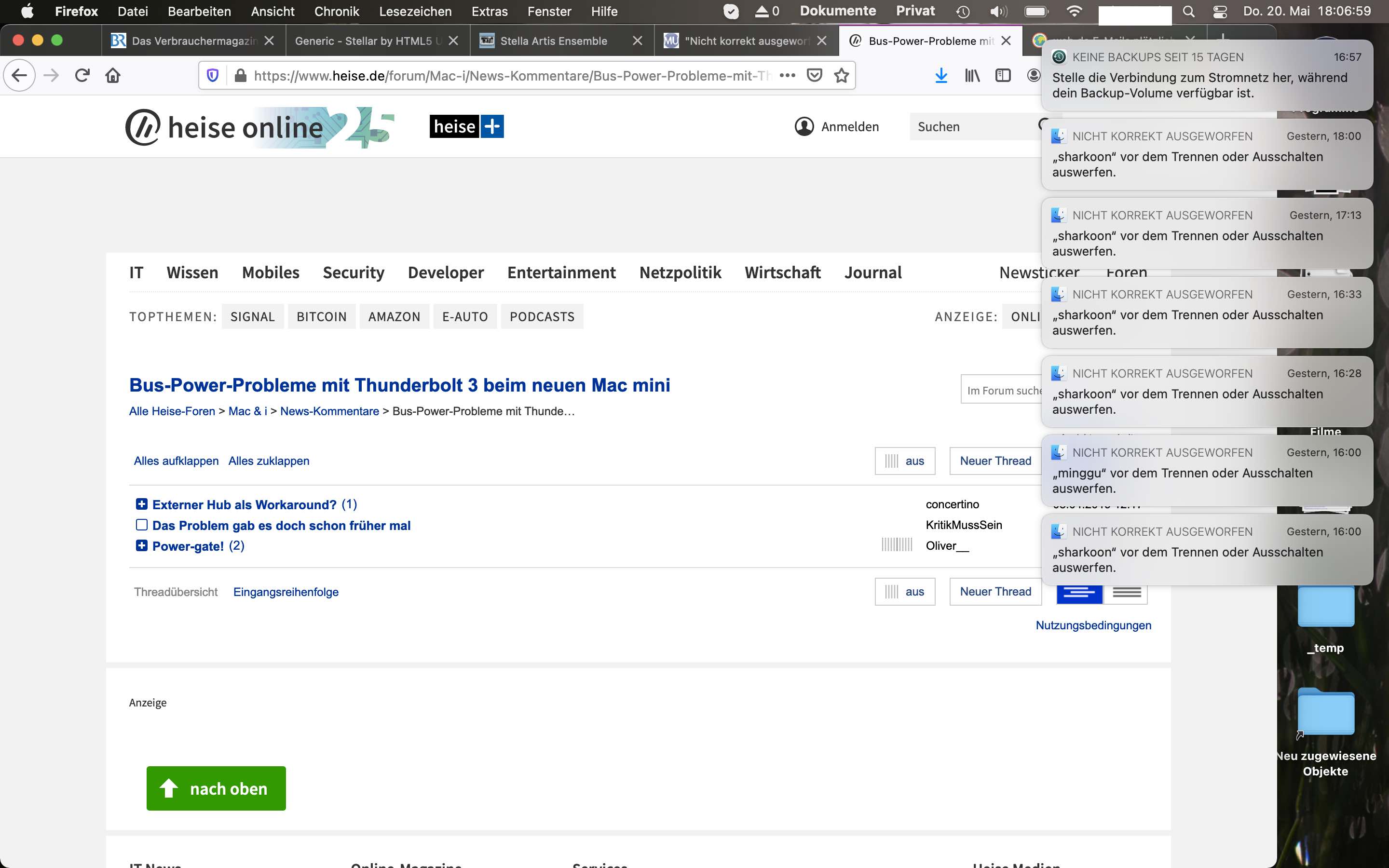The width and height of the screenshot is (1389, 868).
Task: Open page actions three-dots menu
Action: coord(787,75)
